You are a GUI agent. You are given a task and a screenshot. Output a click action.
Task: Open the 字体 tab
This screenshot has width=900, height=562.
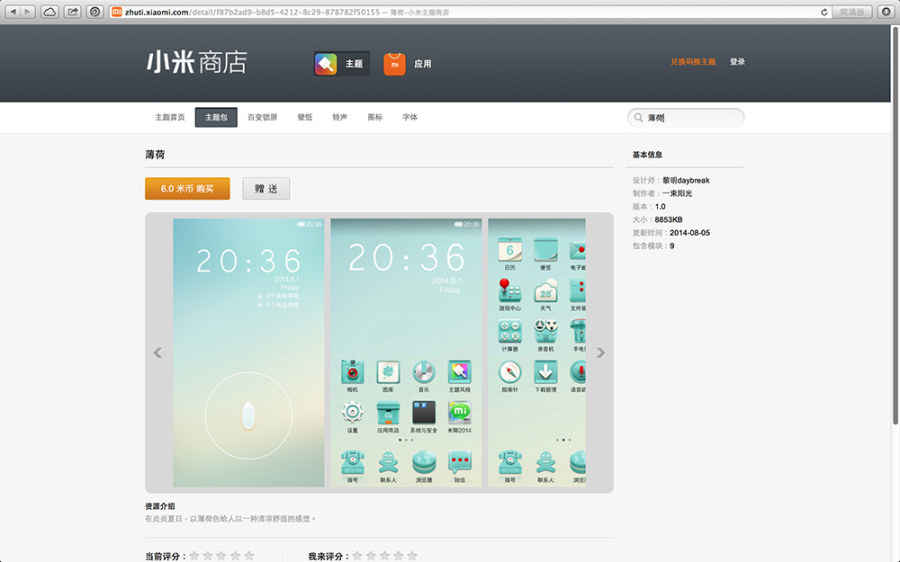[410, 117]
